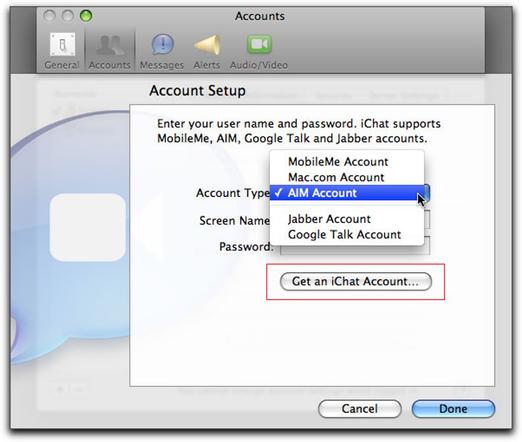Click the Accounts window title bar
Screen dimensions: 522x442
[260, 16]
